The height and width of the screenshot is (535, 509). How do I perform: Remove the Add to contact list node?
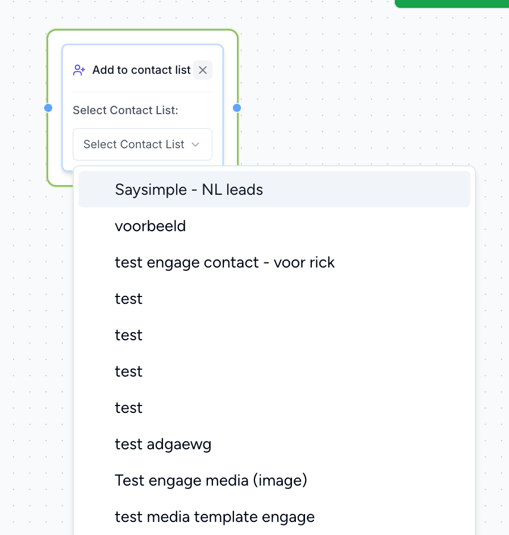pos(203,70)
